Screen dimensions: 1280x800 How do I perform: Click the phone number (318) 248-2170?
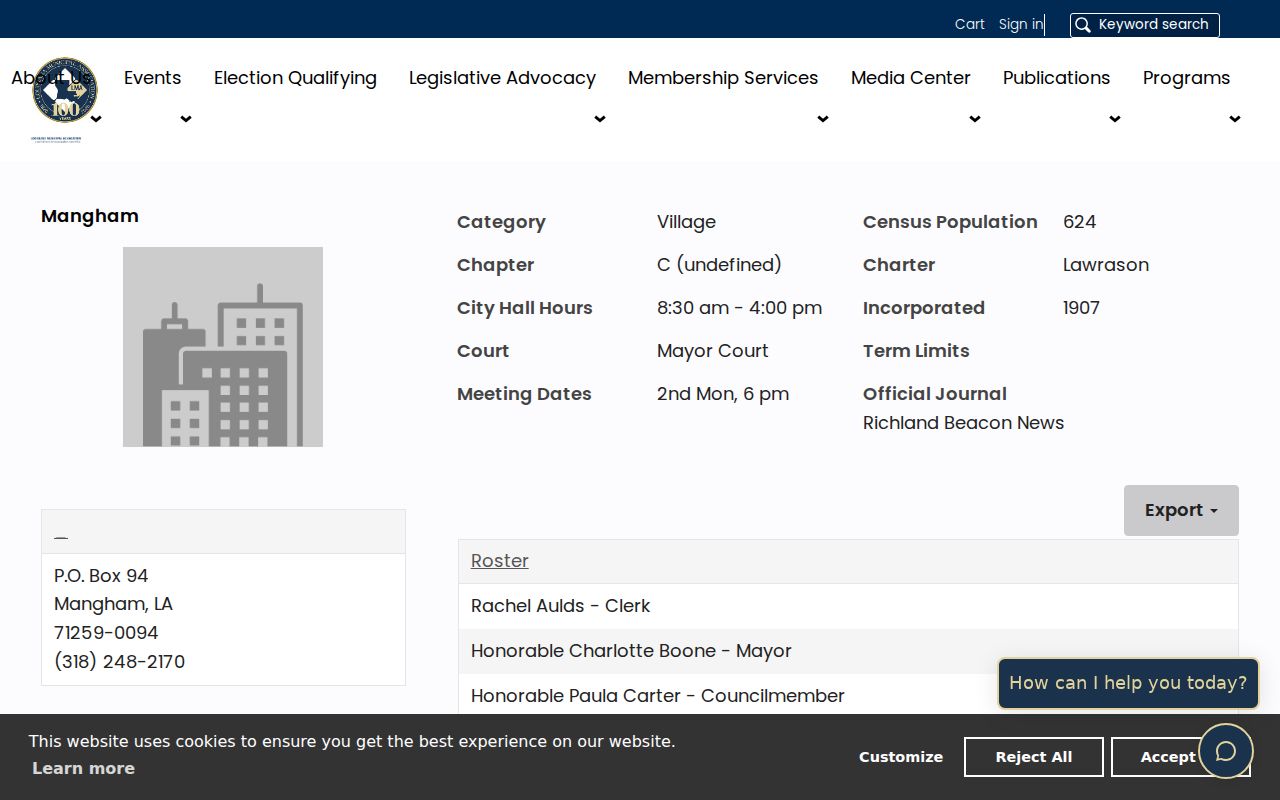[x=119, y=662]
